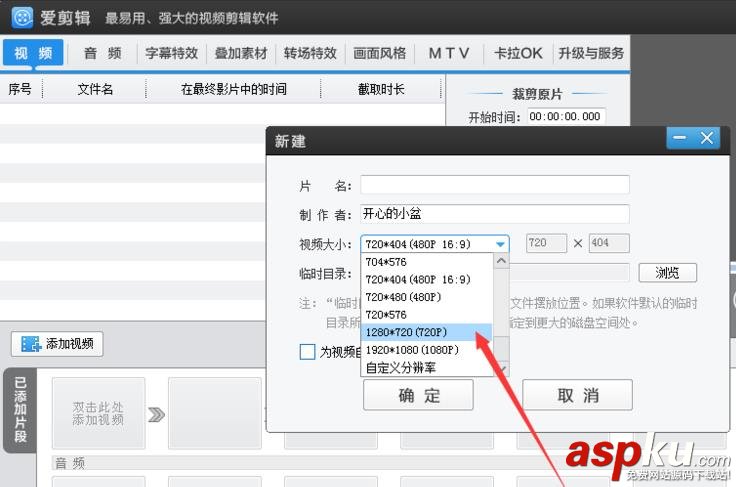Viewport: 736px width, 487px height.
Task: Open the 卡拉OK tab
Action: (518, 53)
